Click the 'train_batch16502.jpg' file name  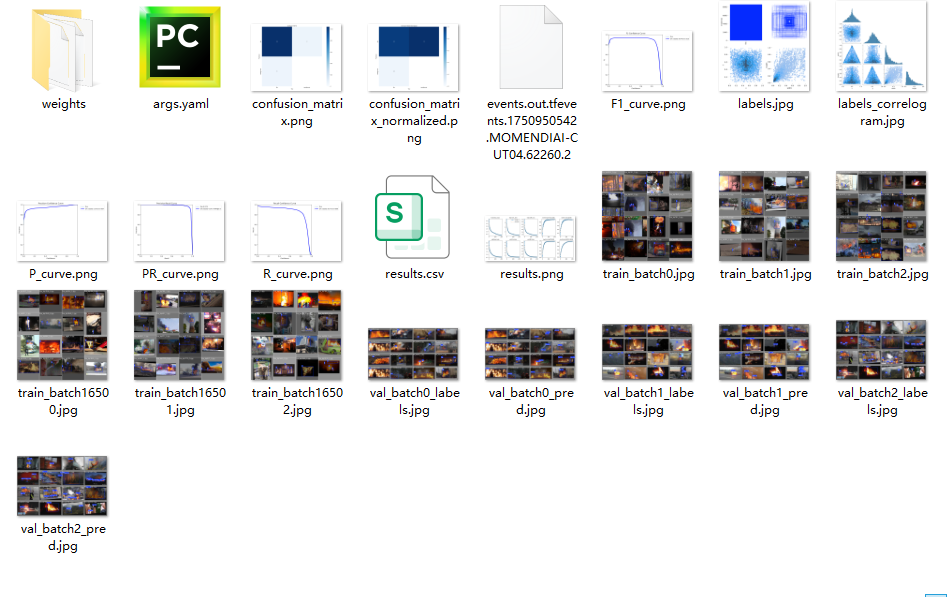tap(297, 401)
